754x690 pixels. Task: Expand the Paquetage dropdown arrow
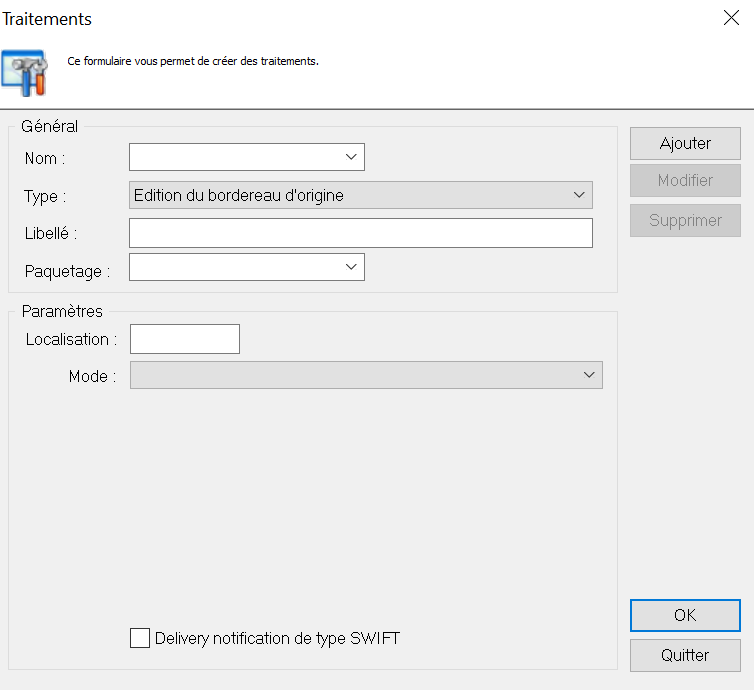[x=351, y=267]
